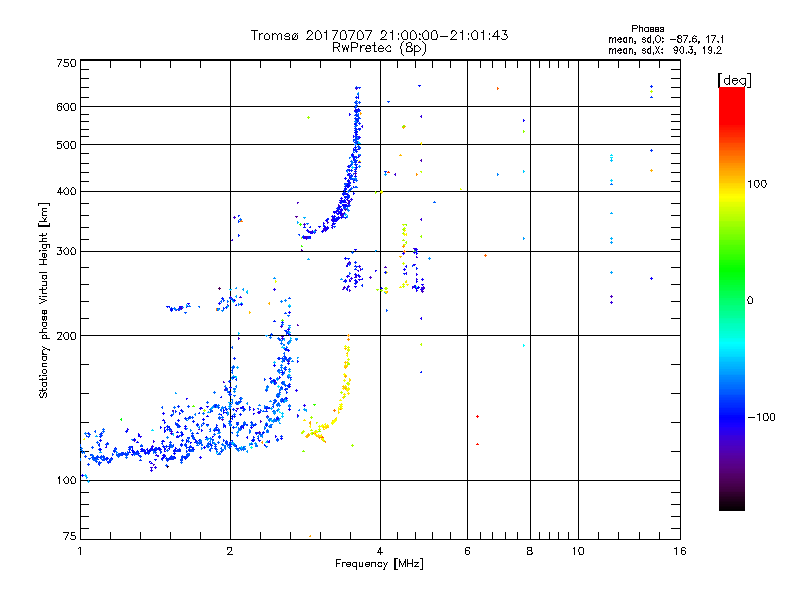Click the black bottom of the phase colorbar
Viewport: 800px width, 600px height.
pyautogui.click(x=732, y=503)
